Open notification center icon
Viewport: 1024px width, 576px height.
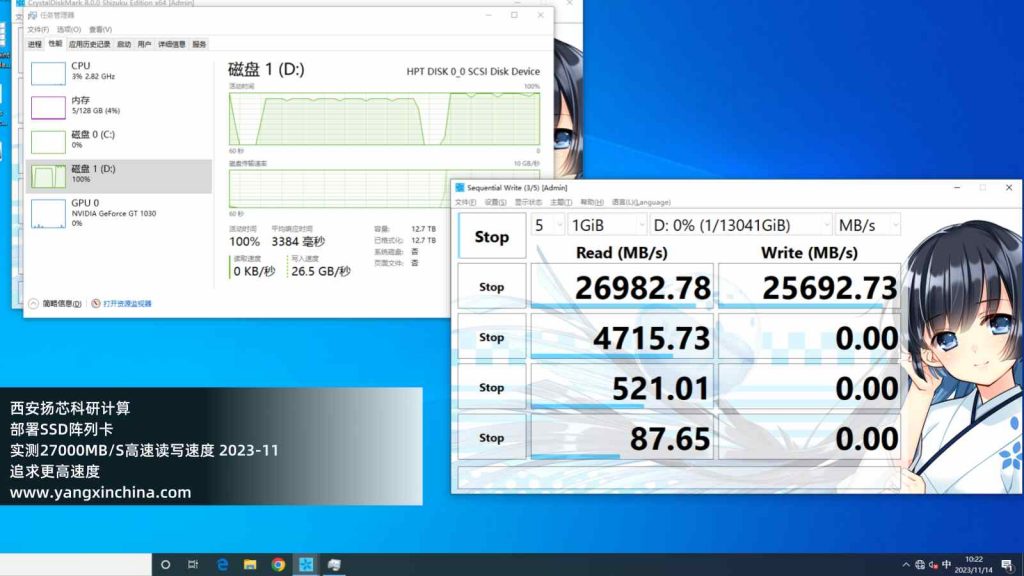pos(1007,565)
